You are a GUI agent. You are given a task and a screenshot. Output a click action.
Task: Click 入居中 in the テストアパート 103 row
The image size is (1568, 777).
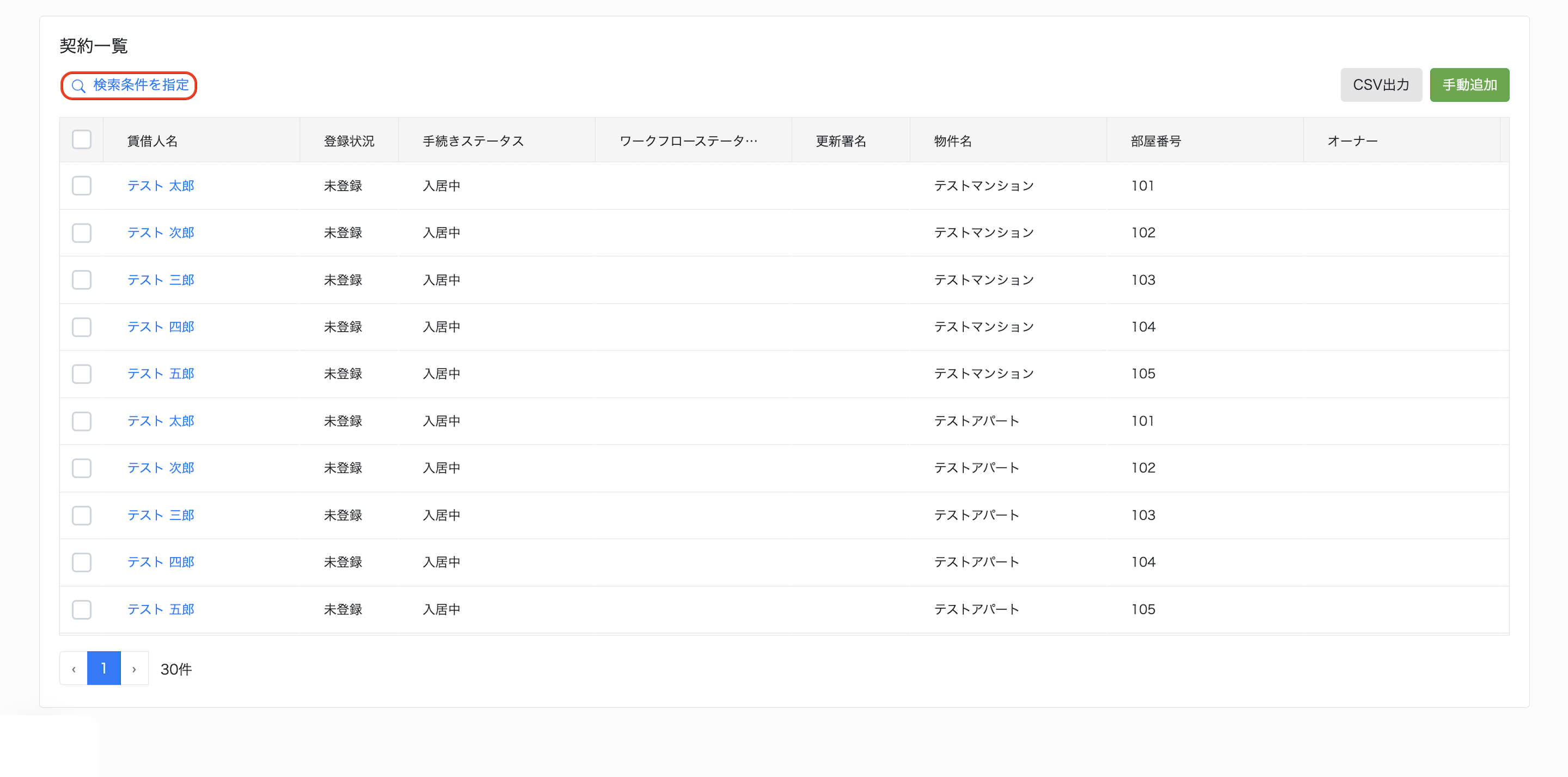coord(442,515)
